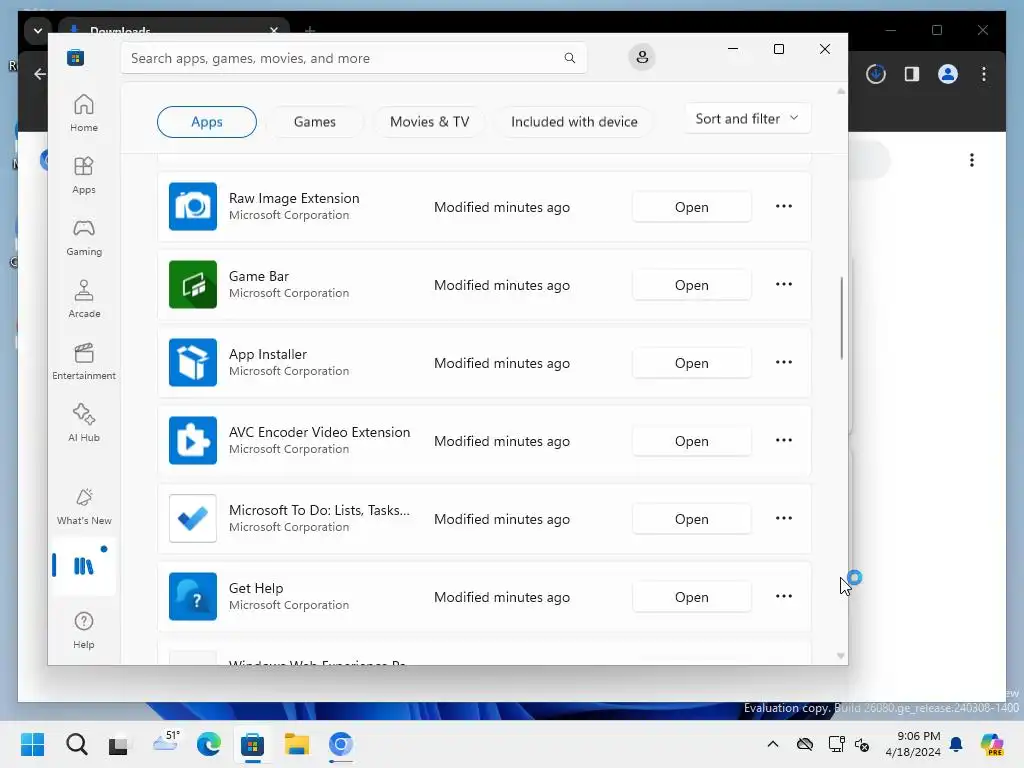This screenshot has height=768, width=1024.
Task: Select the Movies & TV filter tab
Action: click(429, 121)
